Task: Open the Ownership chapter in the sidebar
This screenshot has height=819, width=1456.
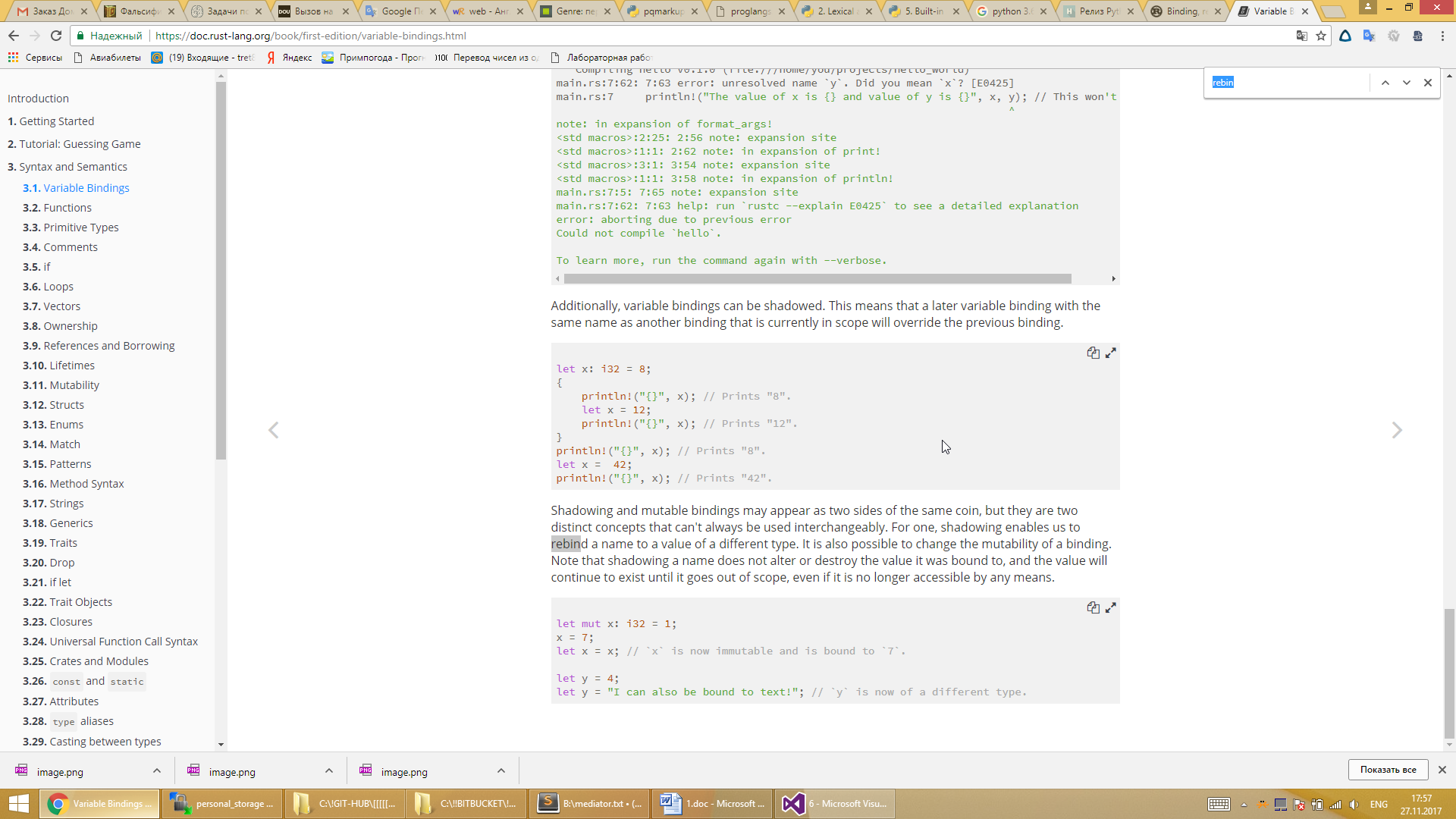Action: pos(70,326)
